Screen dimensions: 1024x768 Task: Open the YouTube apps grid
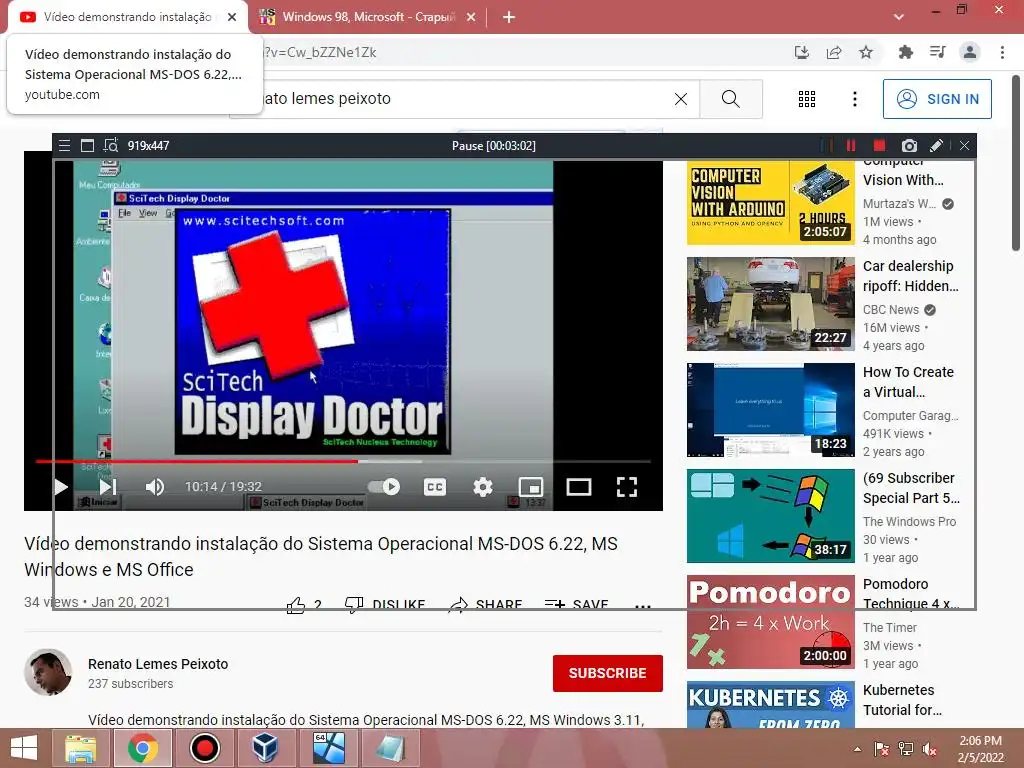click(x=807, y=99)
